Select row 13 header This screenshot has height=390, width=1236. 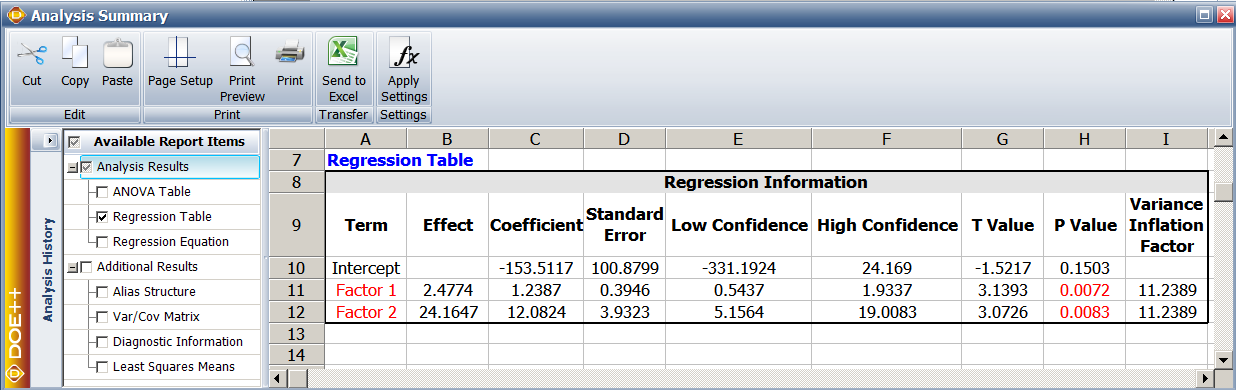[296, 334]
